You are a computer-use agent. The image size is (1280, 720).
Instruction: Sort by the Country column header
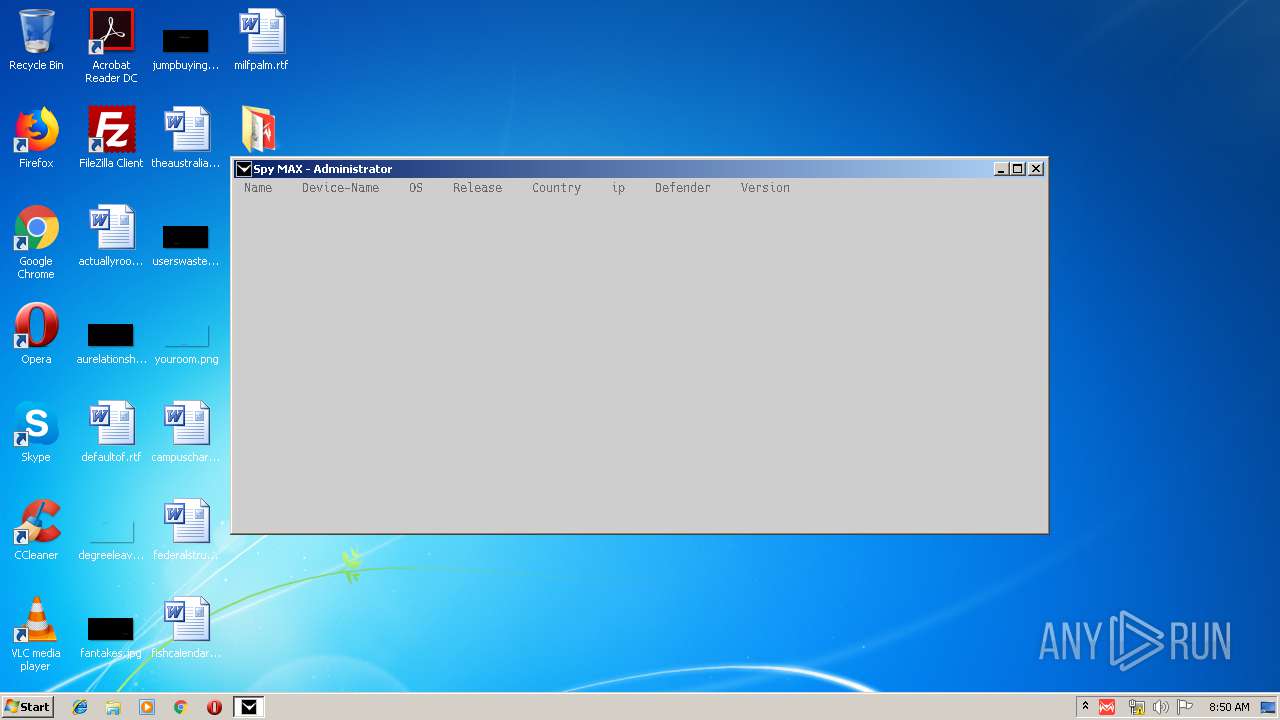pos(556,188)
